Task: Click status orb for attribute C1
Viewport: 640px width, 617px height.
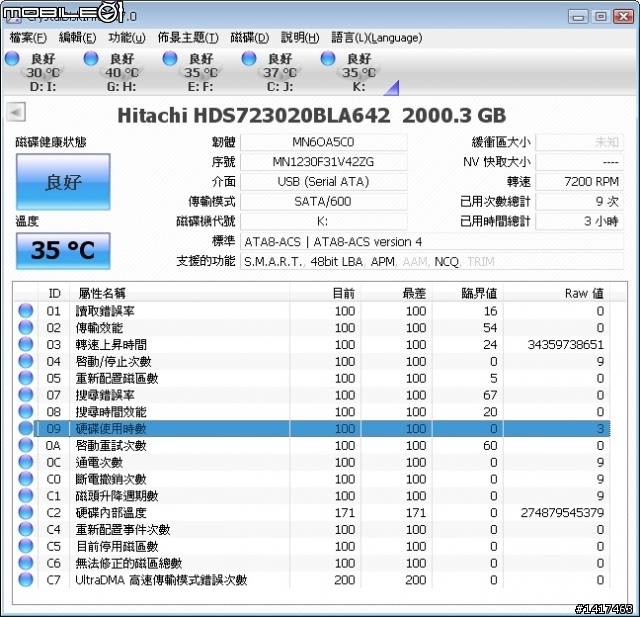Action: (26, 495)
